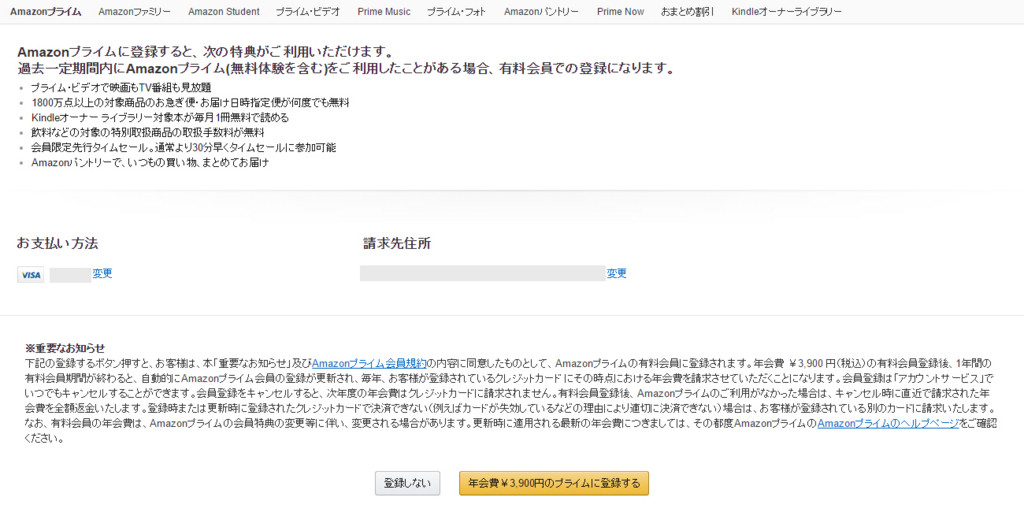The image size is (1024, 512).
Task: Click the VISA card icon
Action: click(x=31, y=275)
